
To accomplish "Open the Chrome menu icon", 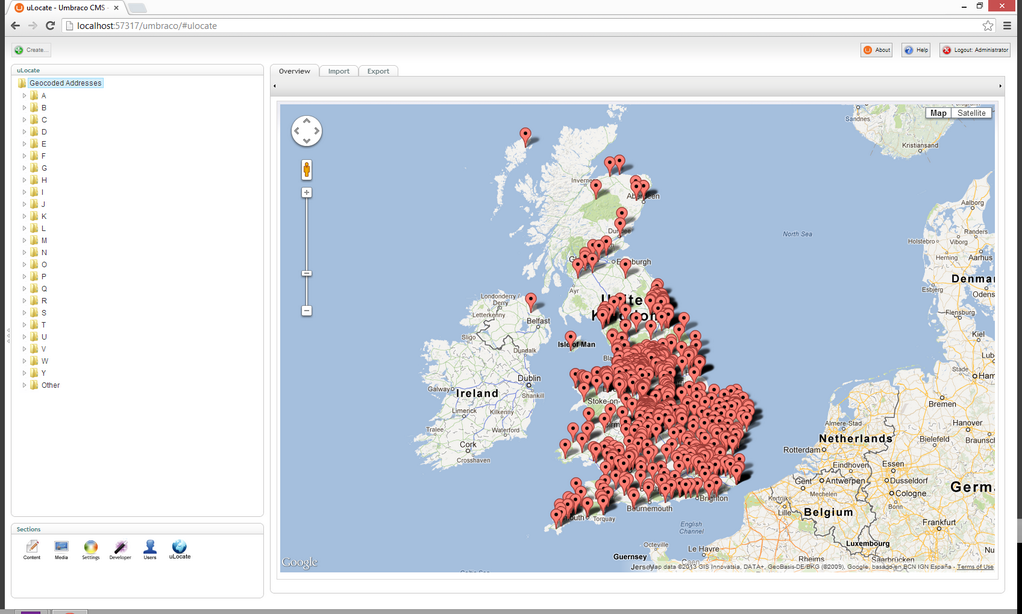I will click(1008, 25).
